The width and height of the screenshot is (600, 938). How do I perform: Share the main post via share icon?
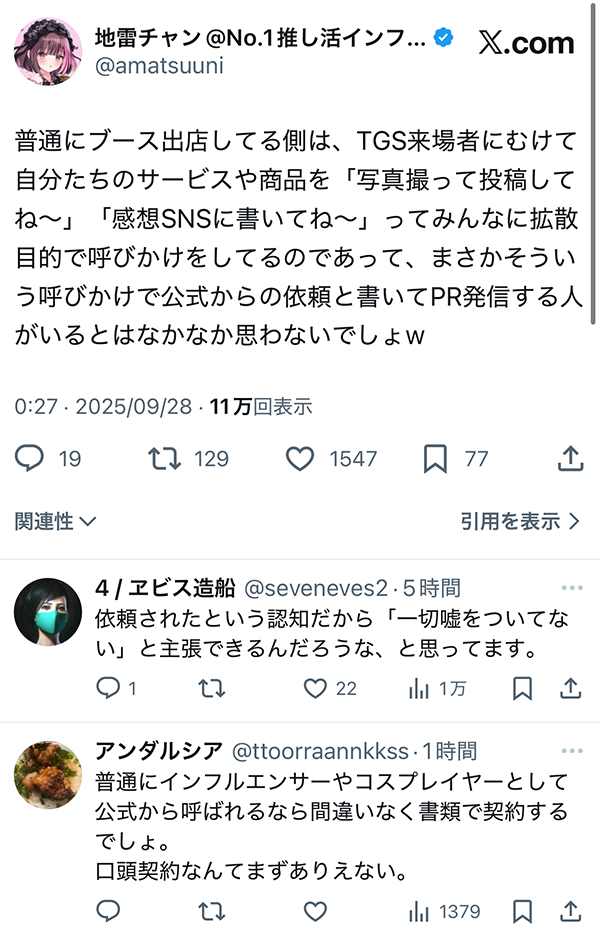coord(569,459)
